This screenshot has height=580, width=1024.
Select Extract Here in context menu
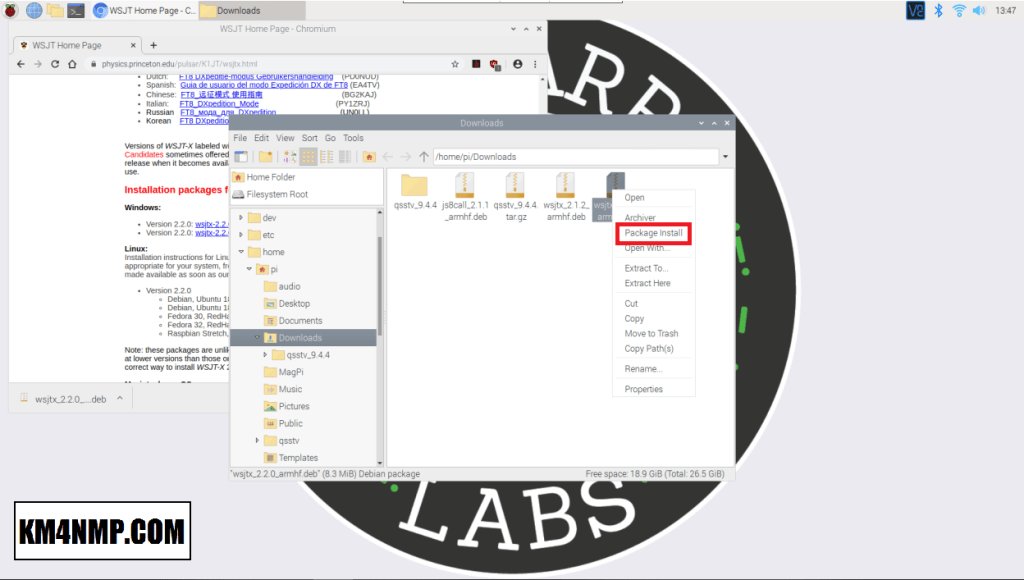point(647,283)
